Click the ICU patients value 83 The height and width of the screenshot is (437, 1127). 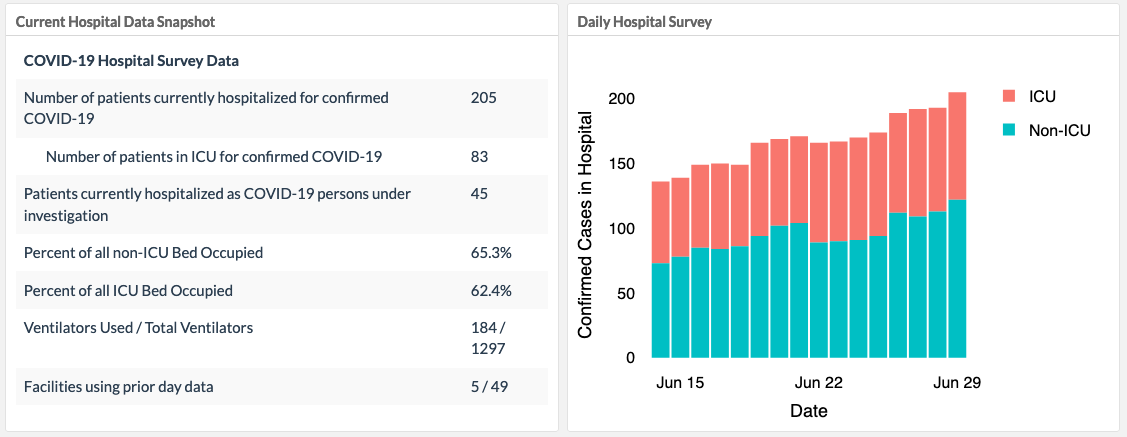click(479, 157)
